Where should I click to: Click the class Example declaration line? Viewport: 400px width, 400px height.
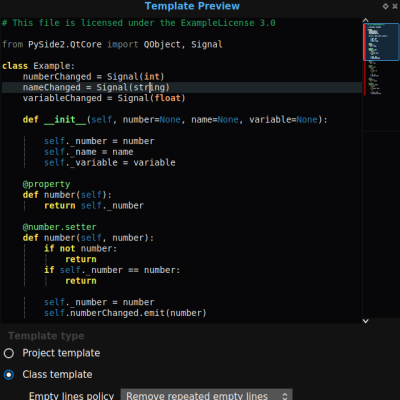[x=38, y=66]
